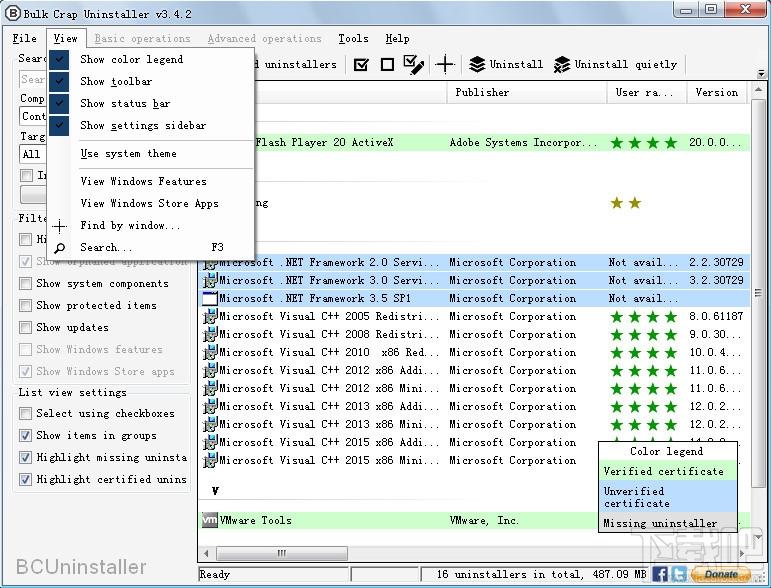Image resolution: width=771 pixels, height=588 pixels.
Task: Click the select all checkmark toolbar icon
Action: click(x=361, y=64)
